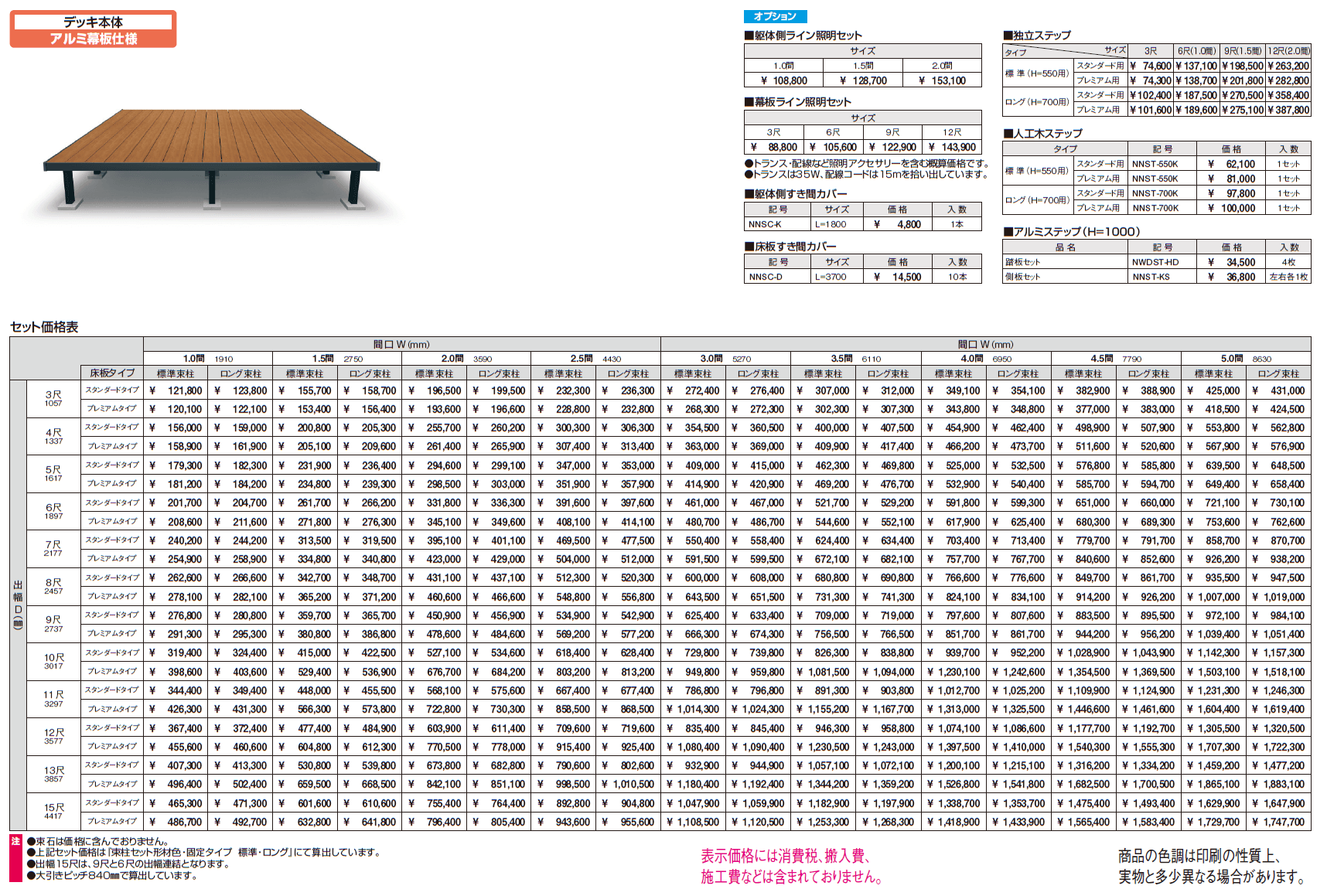The height and width of the screenshot is (896, 1327).
Task: Click the 商品の色調は印刷の性質上 disclaimer text
Action: click(1212, 866)
